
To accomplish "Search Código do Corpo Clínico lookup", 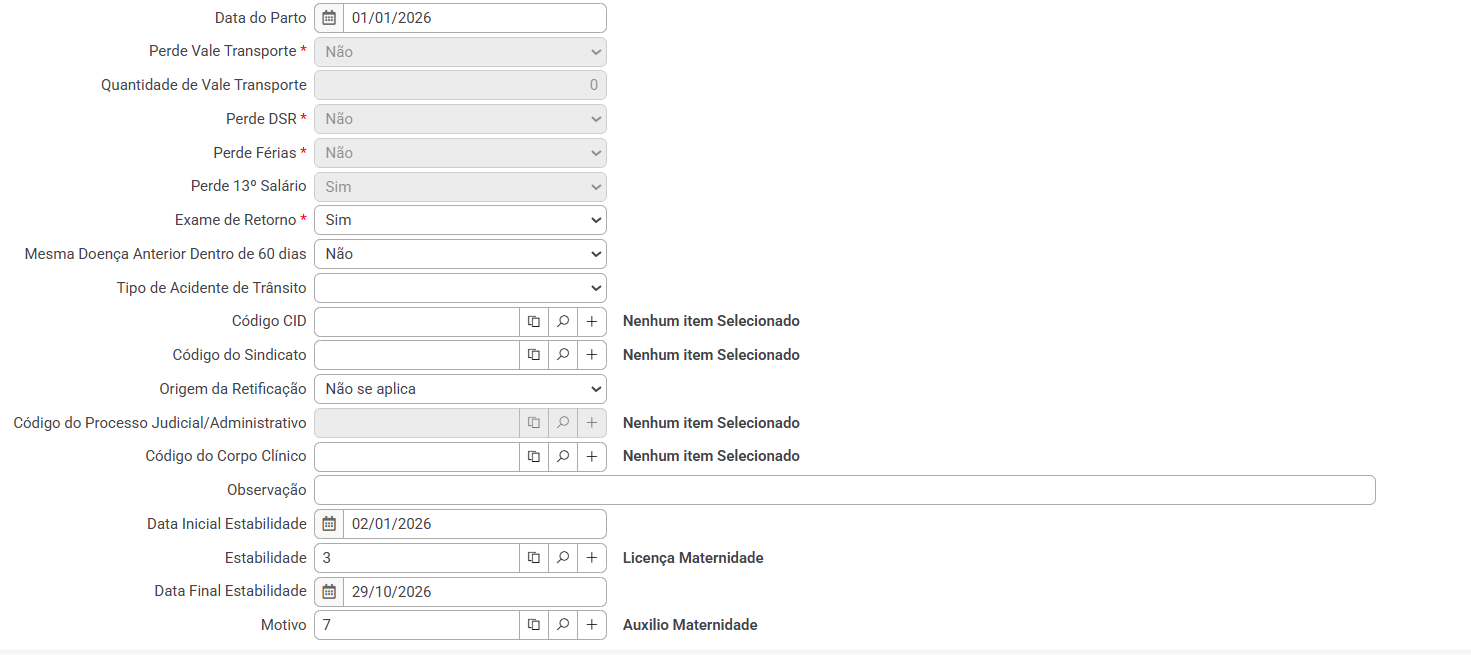I will (x=563, y=457).
